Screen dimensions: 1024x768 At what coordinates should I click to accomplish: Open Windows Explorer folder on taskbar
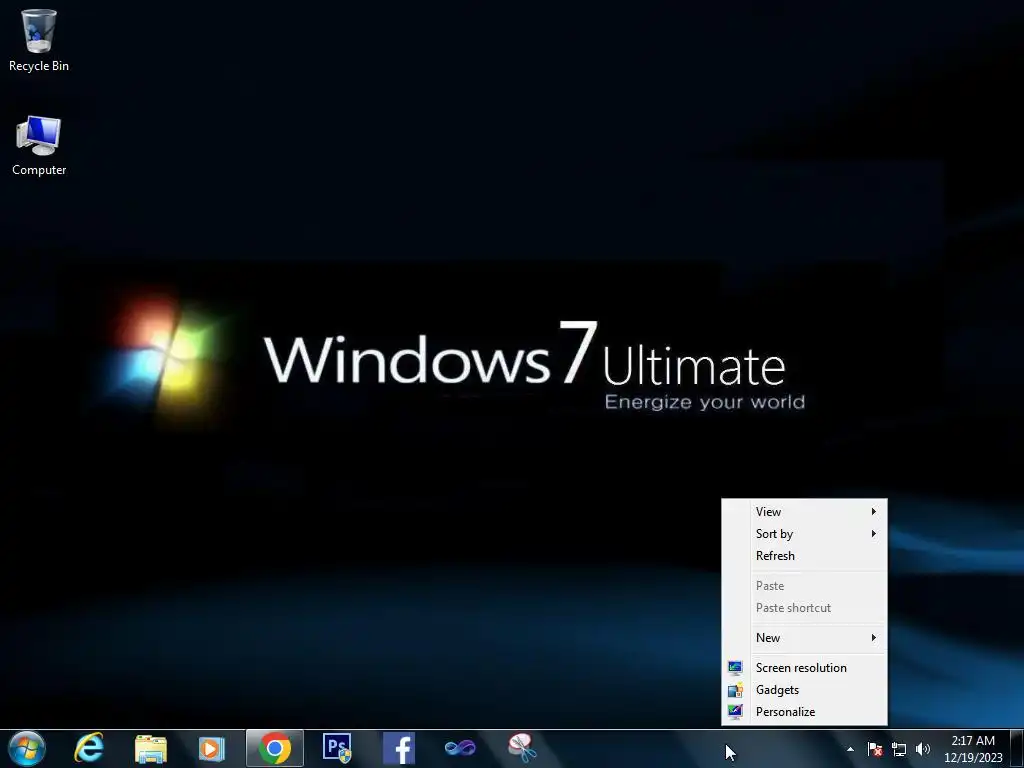point(151,748)
